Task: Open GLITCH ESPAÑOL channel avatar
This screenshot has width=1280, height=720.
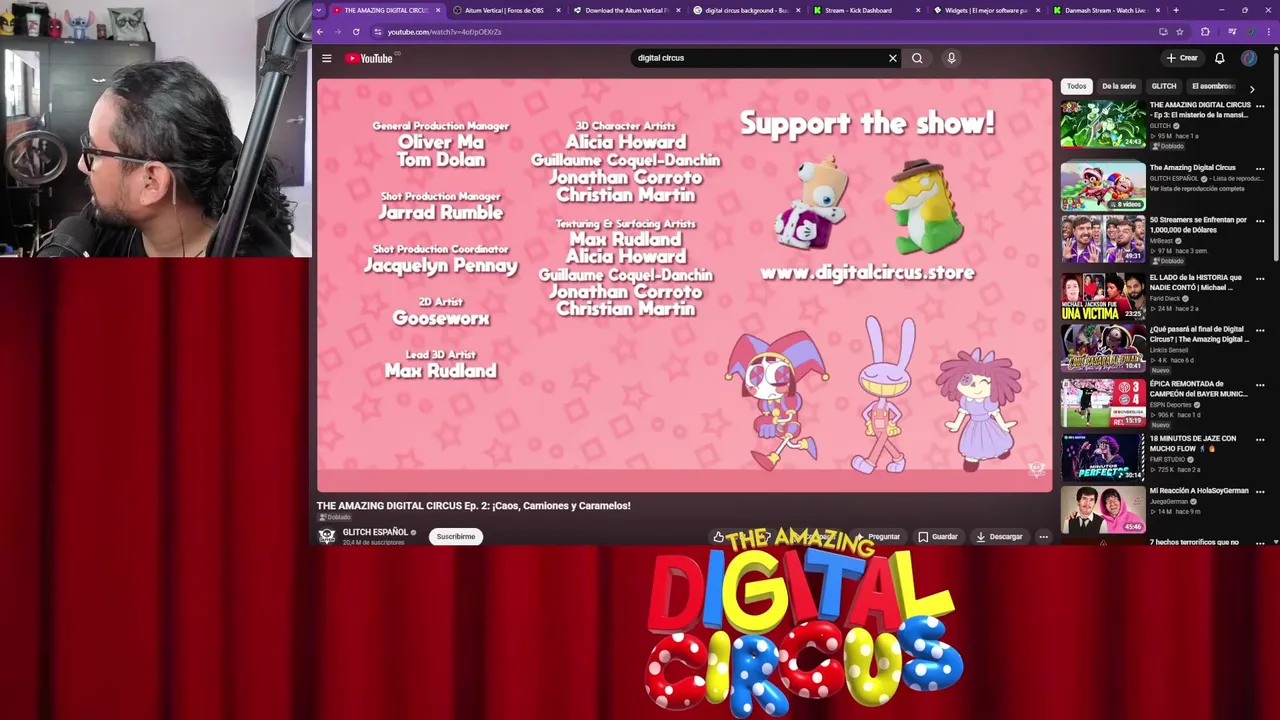Action: point(326,536)
